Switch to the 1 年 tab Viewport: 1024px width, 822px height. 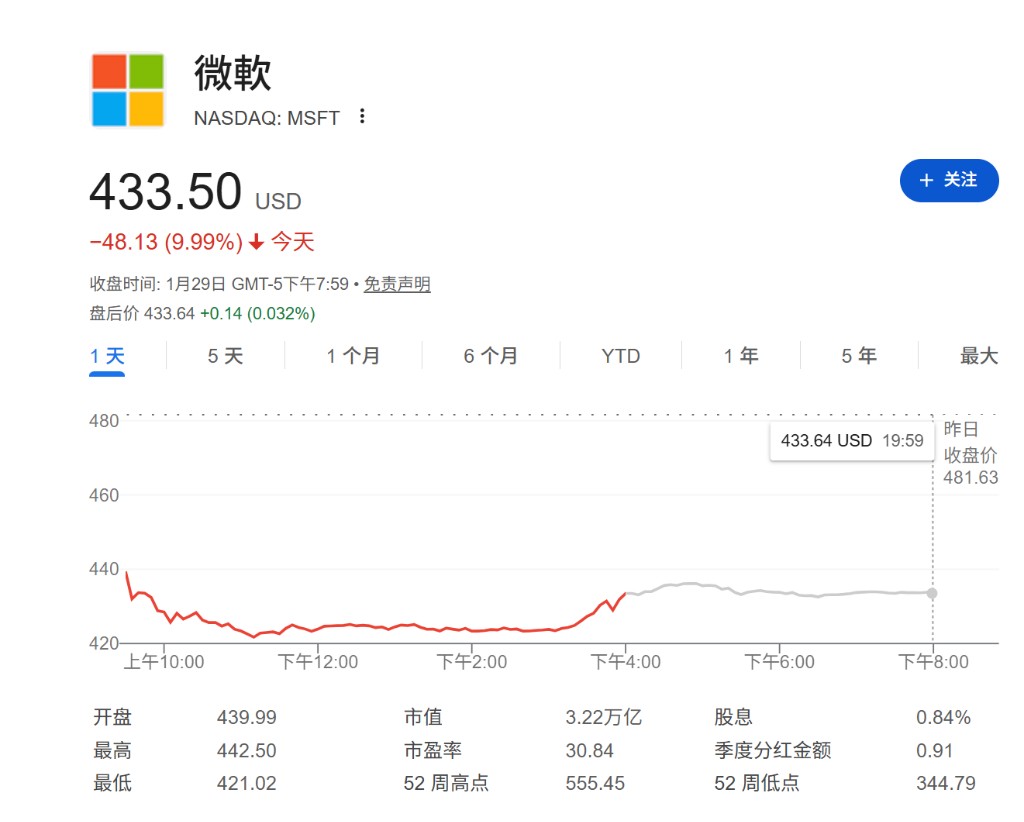click(x=741, y=356)
